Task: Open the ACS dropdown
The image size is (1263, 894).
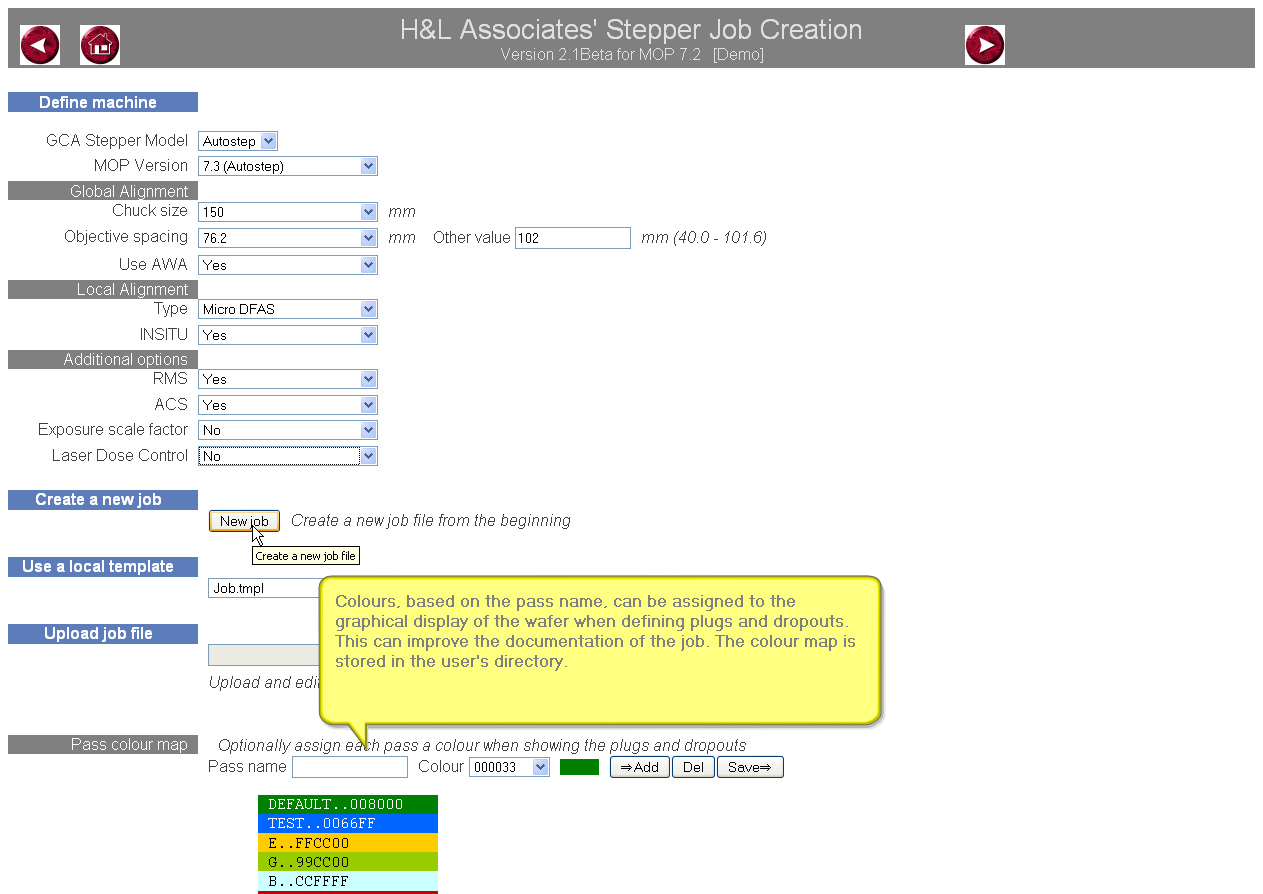Action: click(x=288, y=405)
